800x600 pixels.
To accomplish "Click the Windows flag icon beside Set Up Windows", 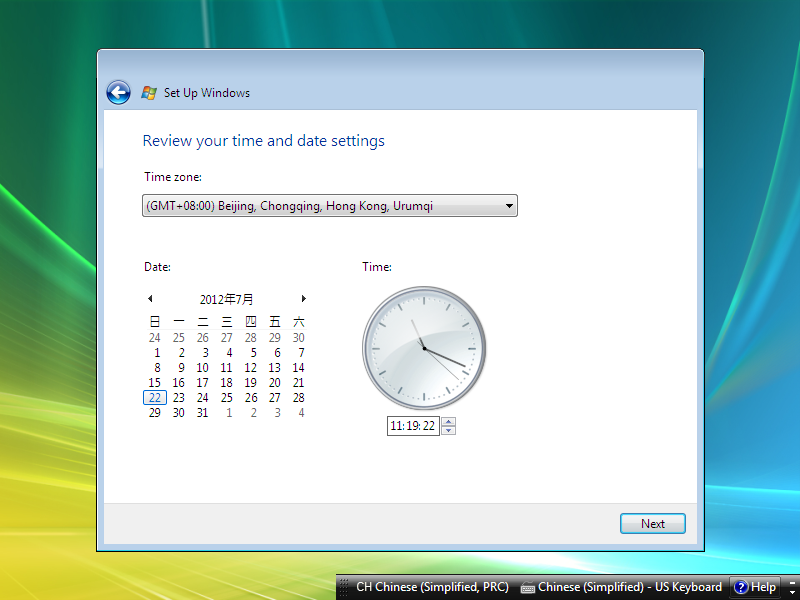I will point(149,93).
